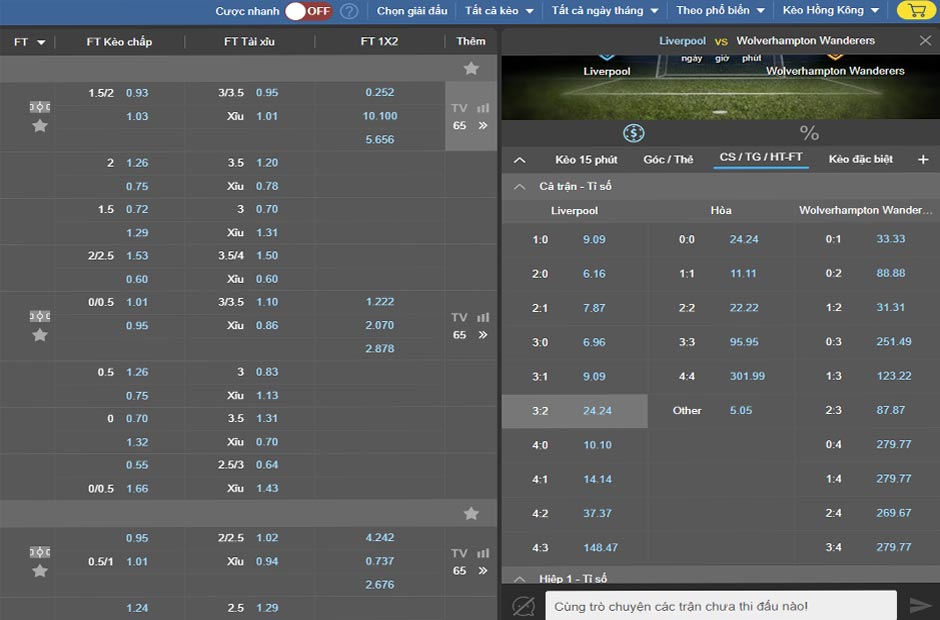Select the highlighted 3:2 score at 24.24
Viewport: 940px width, 620px height.
point(574,411)
